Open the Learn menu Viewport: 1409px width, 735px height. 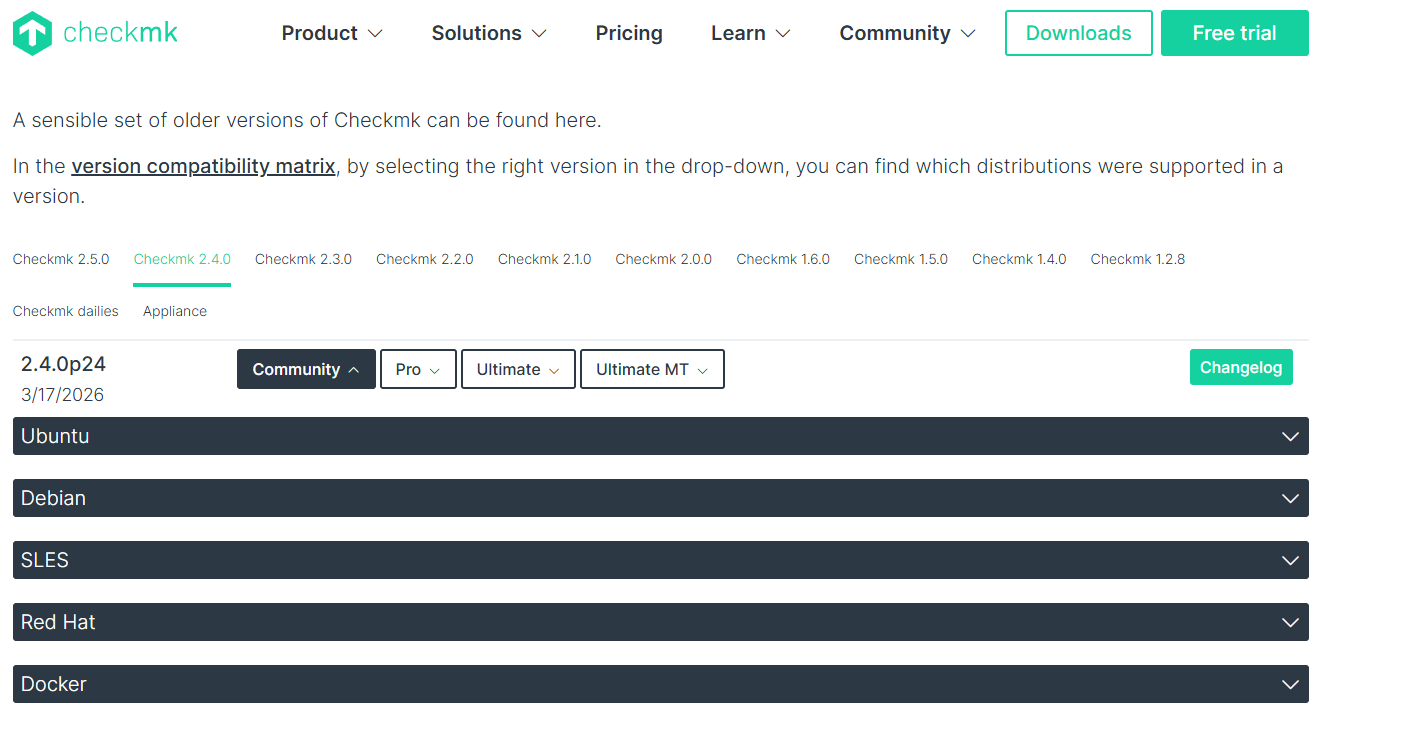point(751,33)
